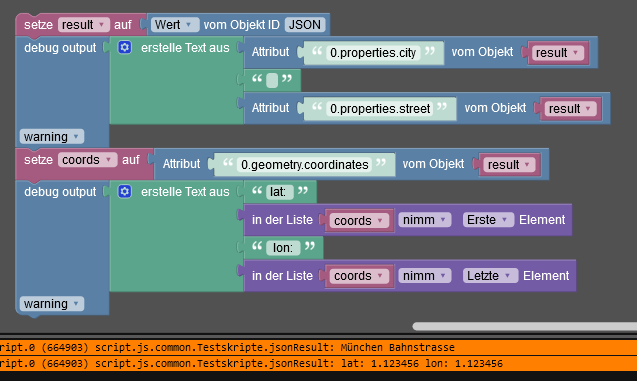637x381 pixels.
Task: Edit the 'lon:' text field
Action: coord(283,248)
